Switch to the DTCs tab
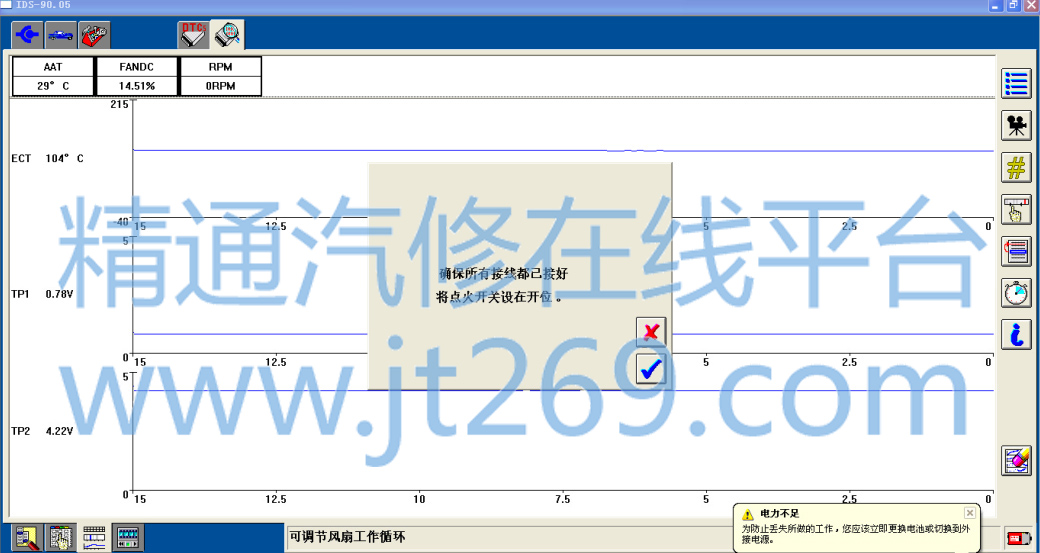Image resolution: width=1040 pixels, height=553 pixels. [x=194, y=34]
